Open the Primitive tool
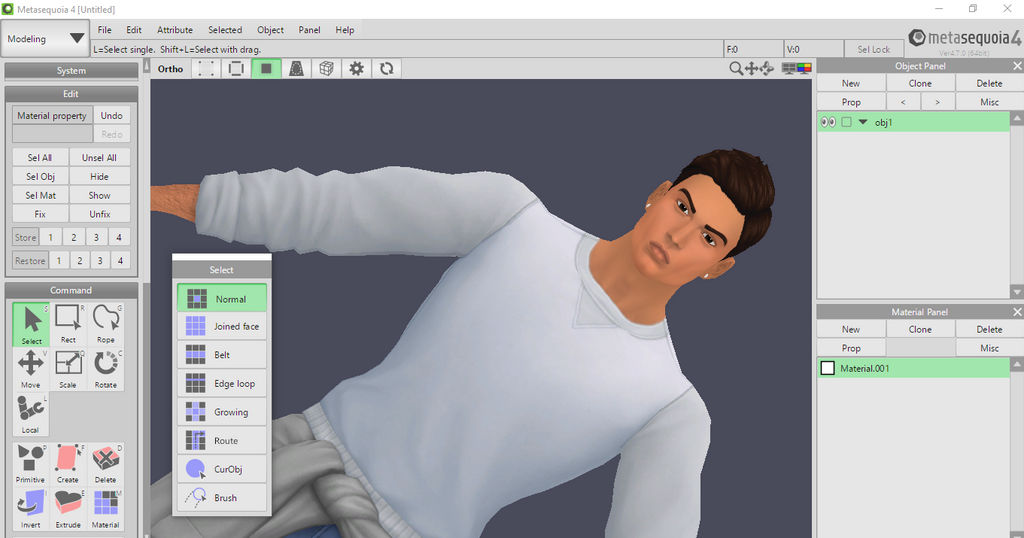The width and height of the screenshot is (1024, 538). click(x=31, y=464)
